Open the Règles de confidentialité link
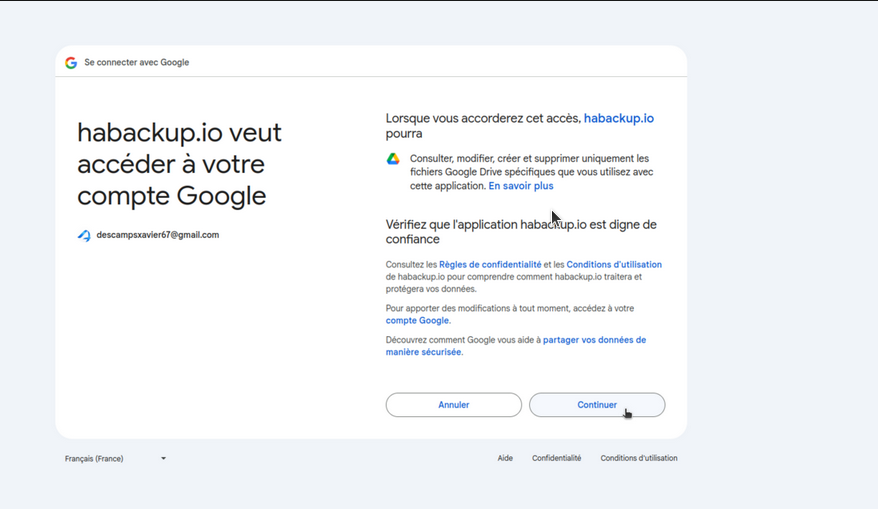Image resolution: width=878 pixels, height=509 pixels. 490,264
